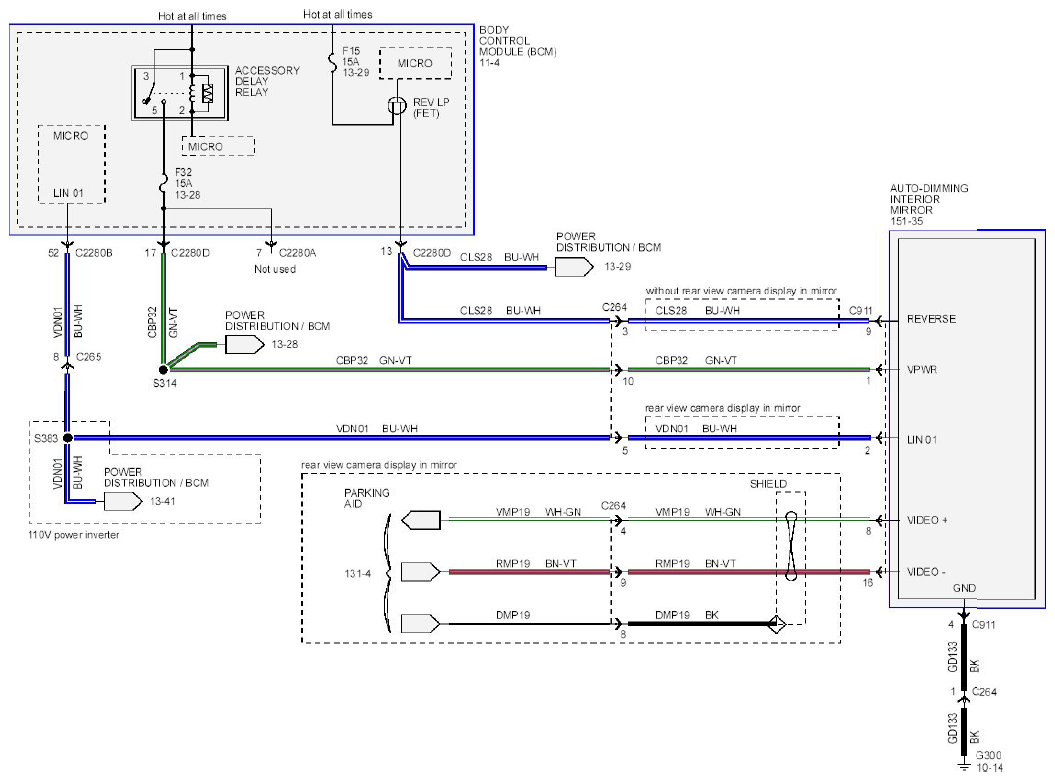Click 'AUTO-DIMMING INTERIOR MIRROR' title
This screenshot has width=1055, height=781.
(929, 199)
